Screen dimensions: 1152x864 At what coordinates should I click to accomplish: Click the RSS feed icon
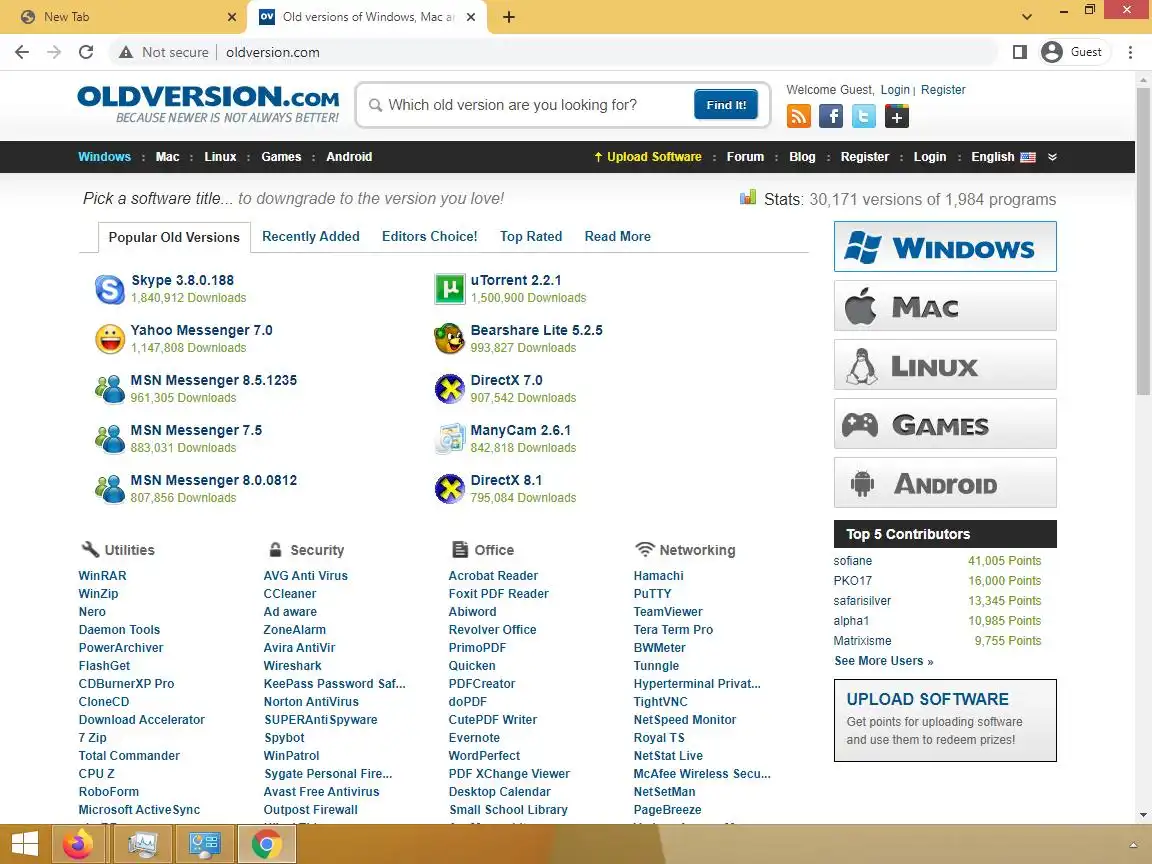coord(799,116)
